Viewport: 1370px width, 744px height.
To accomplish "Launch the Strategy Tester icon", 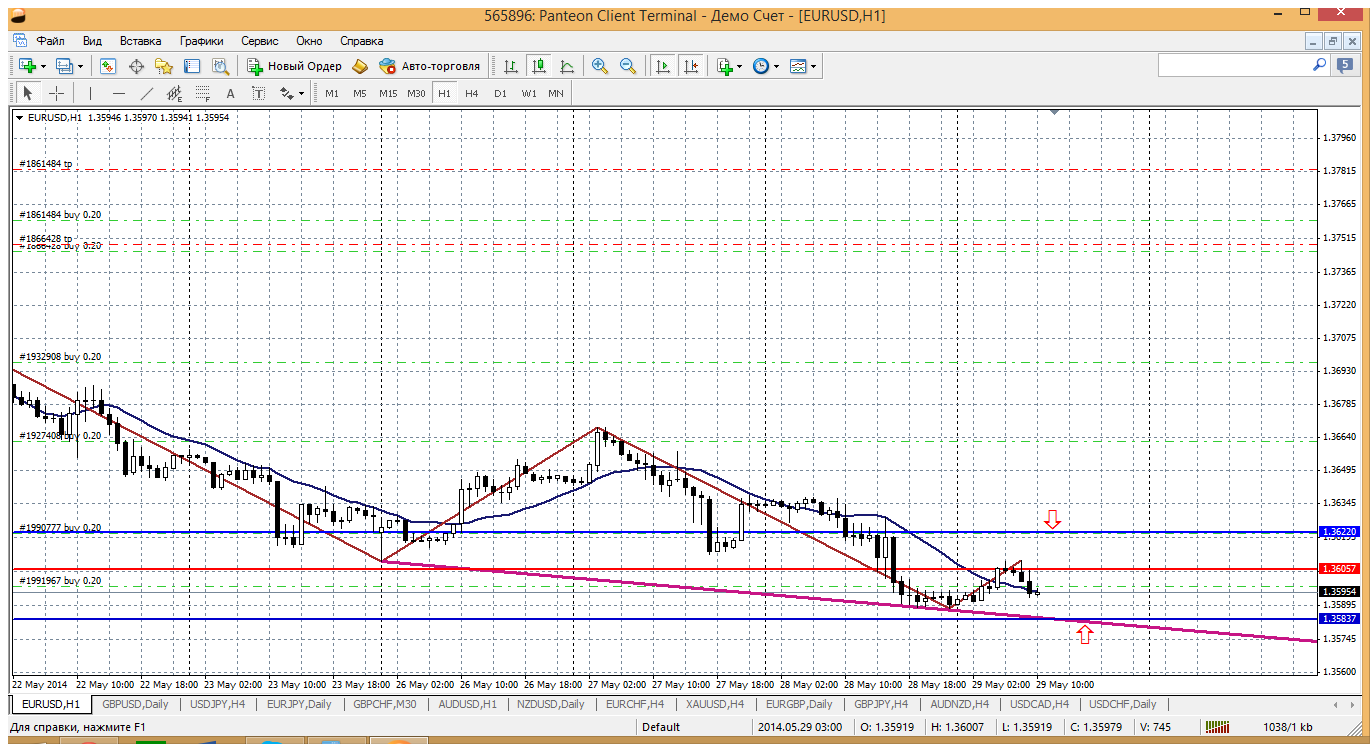I will [220, 66].
